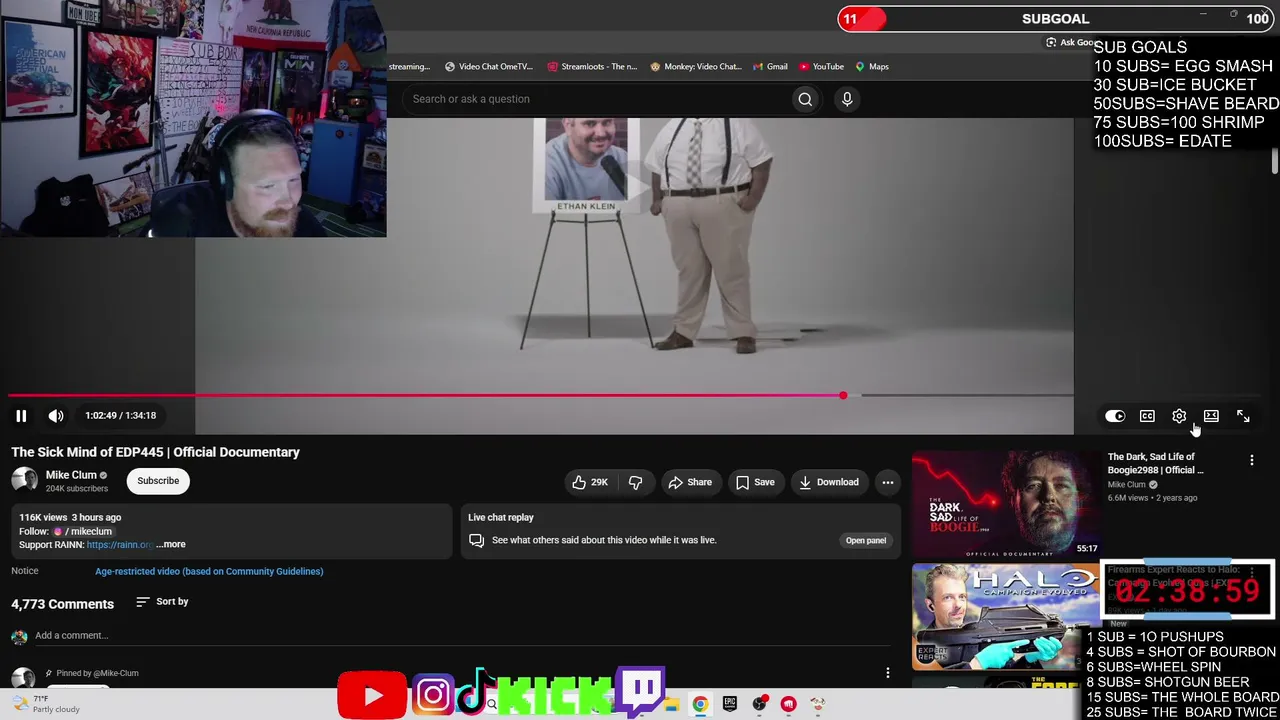
Task: Save the video to a playlist
Action: click(755, 483)
